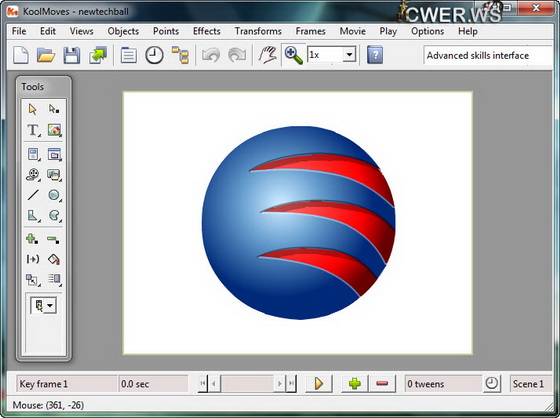The image size is (560, 418).
Task: Open the File menu
Action: [x=19, y=31]
